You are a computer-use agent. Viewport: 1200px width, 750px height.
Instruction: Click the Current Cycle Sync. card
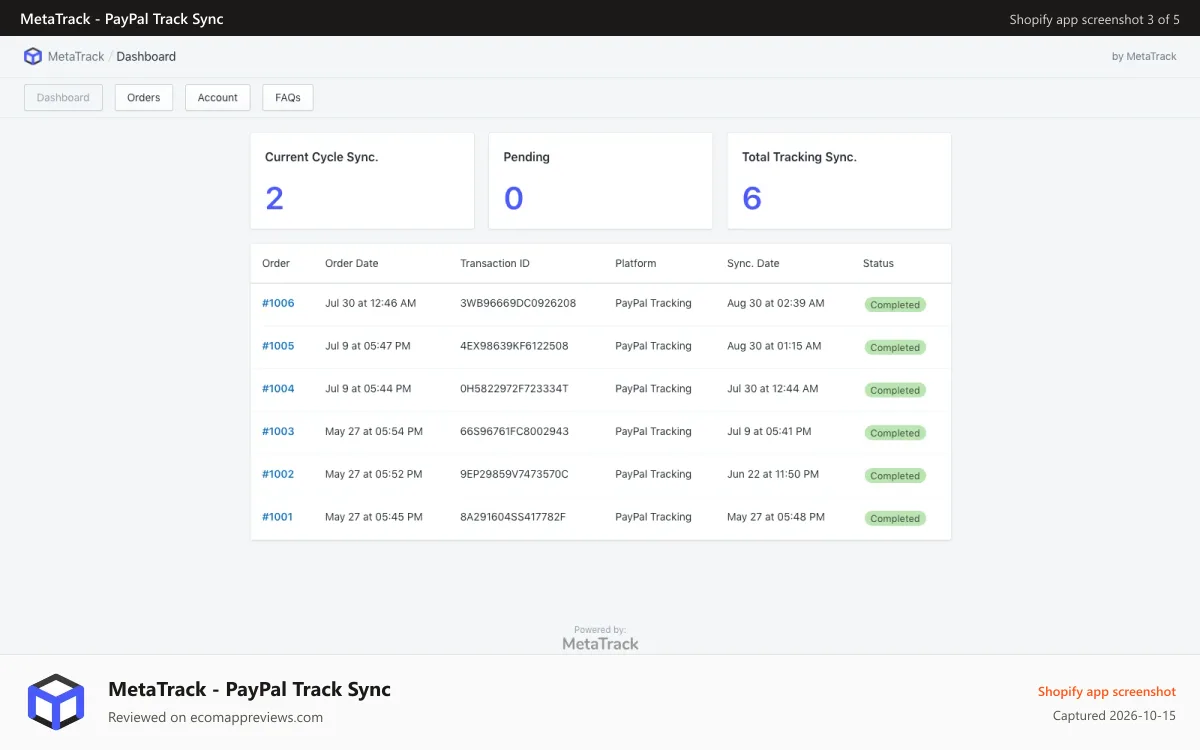point(362,181)
